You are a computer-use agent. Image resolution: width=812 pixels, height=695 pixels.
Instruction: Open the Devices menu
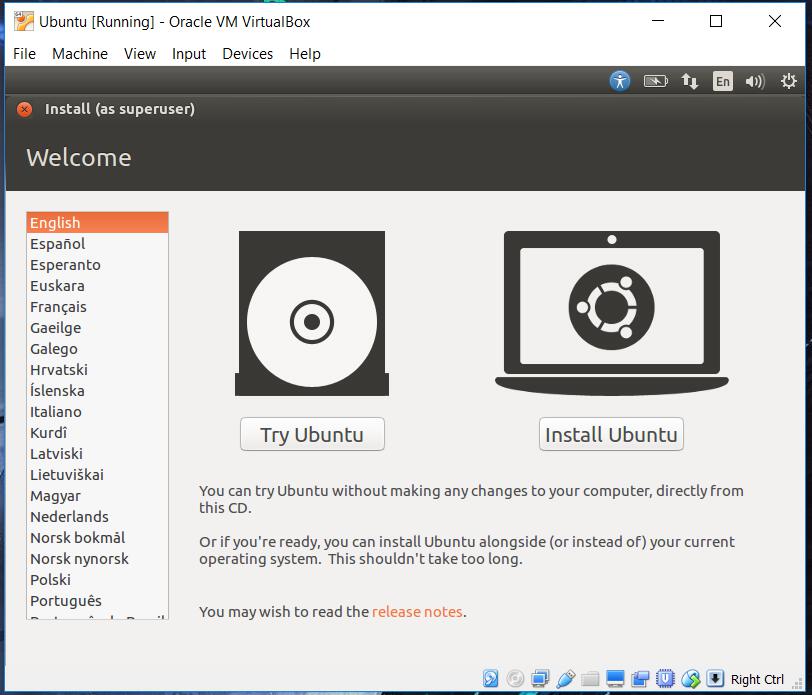click(x=248, y=54)
